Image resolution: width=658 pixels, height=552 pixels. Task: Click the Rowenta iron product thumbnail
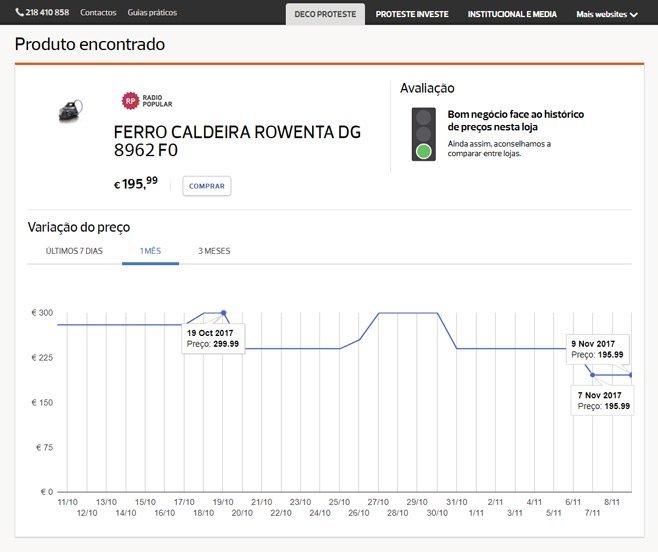click(x=70, y=110)
